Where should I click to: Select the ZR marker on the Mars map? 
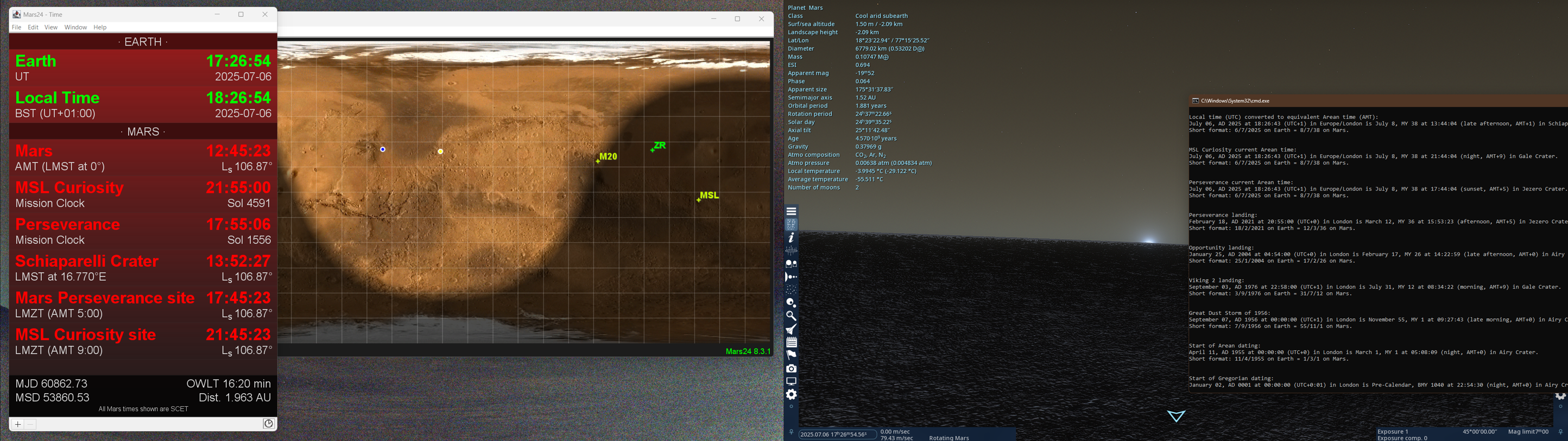point(659,146)
